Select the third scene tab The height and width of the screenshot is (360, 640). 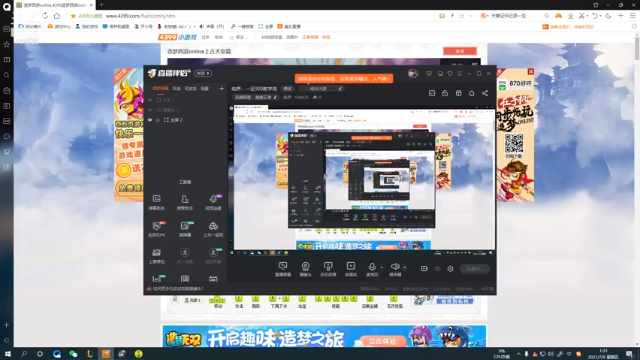[190, 88]
